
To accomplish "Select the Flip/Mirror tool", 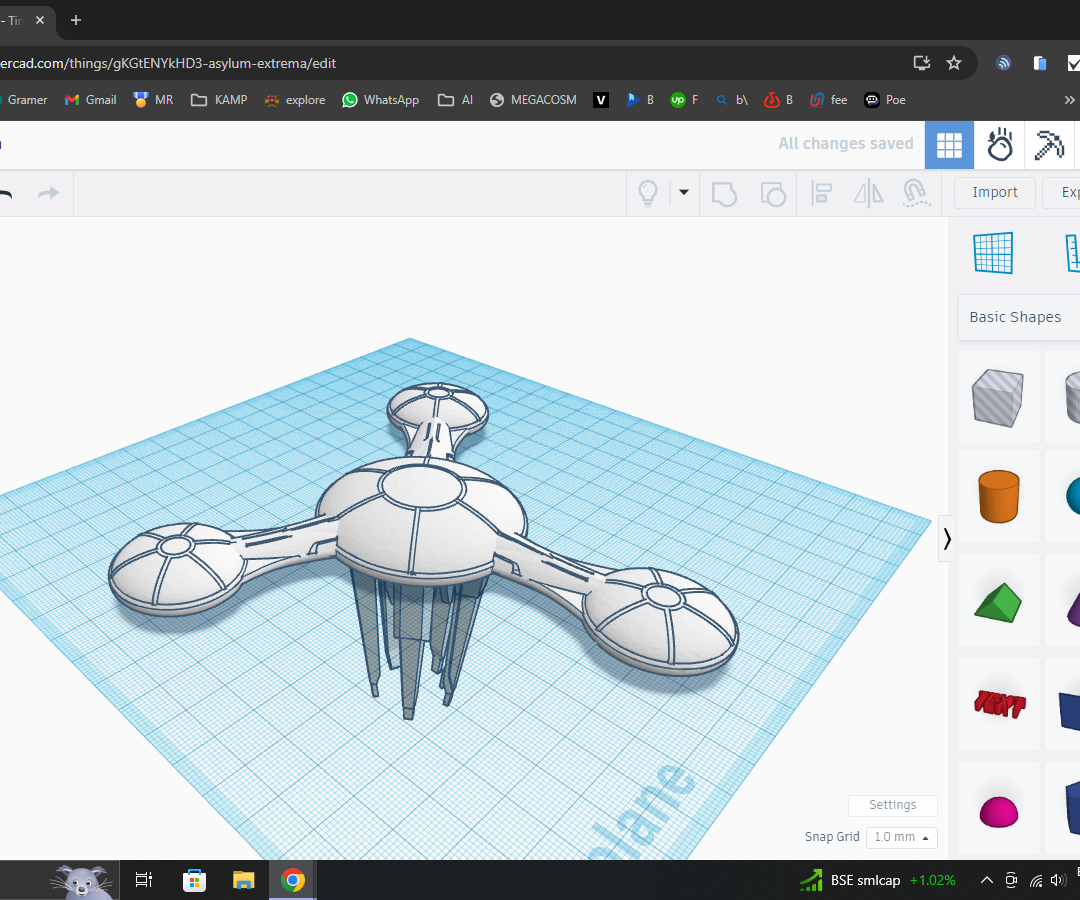I will [x=868, y=192].
